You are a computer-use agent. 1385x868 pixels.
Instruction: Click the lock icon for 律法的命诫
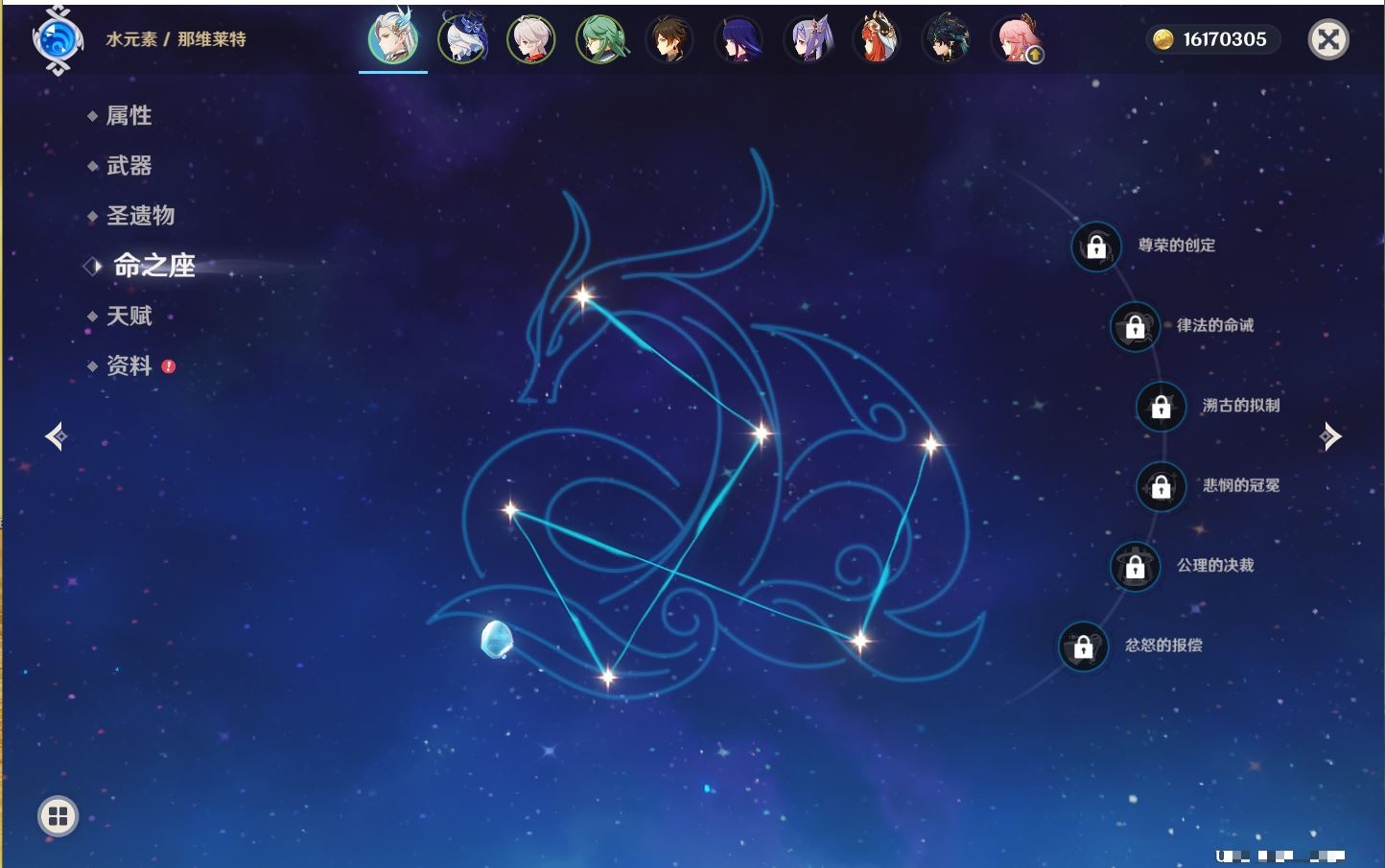pos(1135,326)
